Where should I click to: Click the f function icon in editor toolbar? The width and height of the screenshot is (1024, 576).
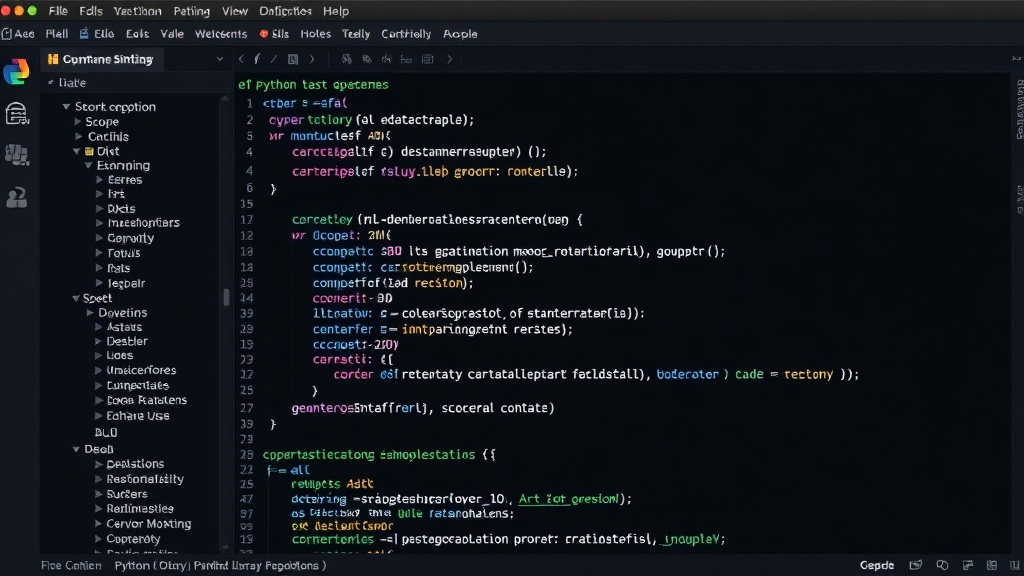coord(257,59)
